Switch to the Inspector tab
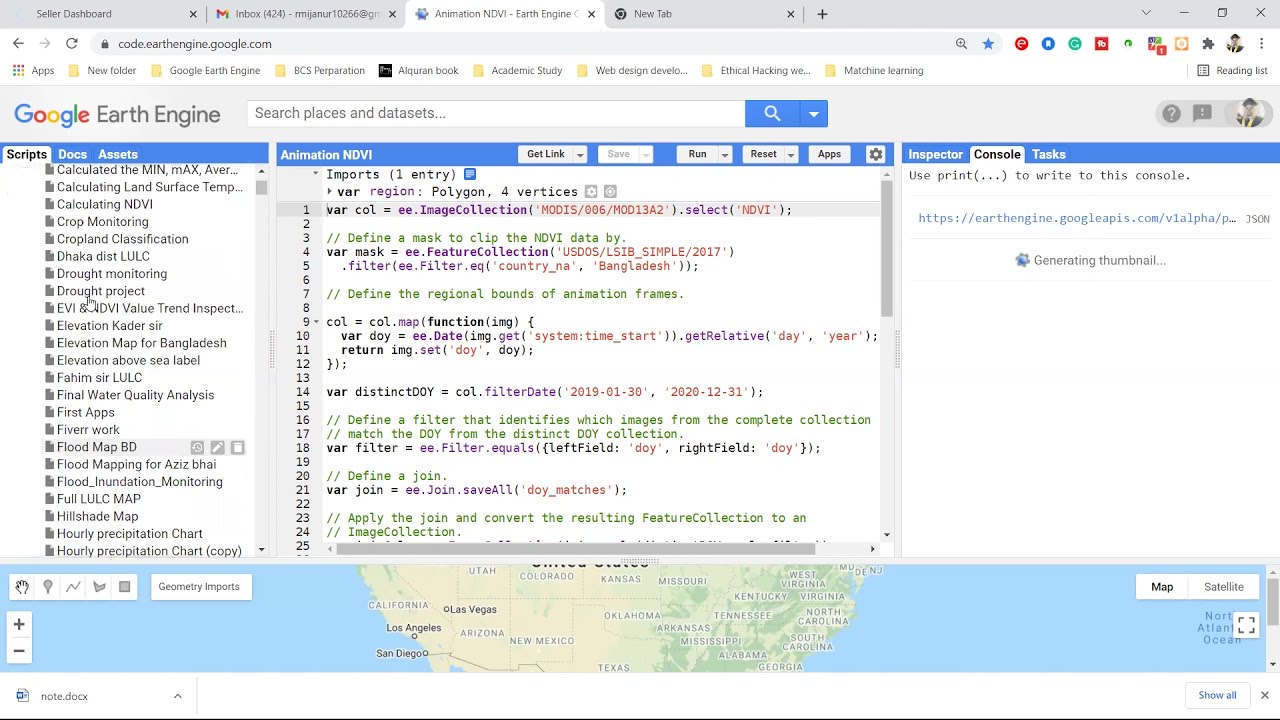 935,155
